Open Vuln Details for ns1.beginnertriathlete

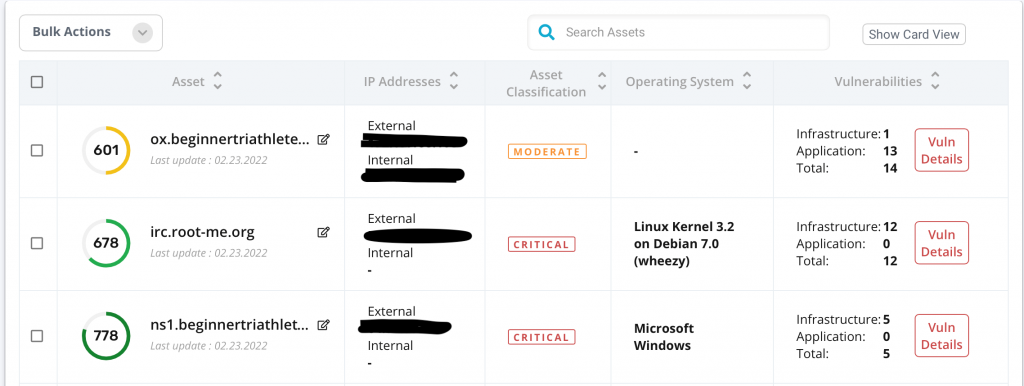point(941,336)
